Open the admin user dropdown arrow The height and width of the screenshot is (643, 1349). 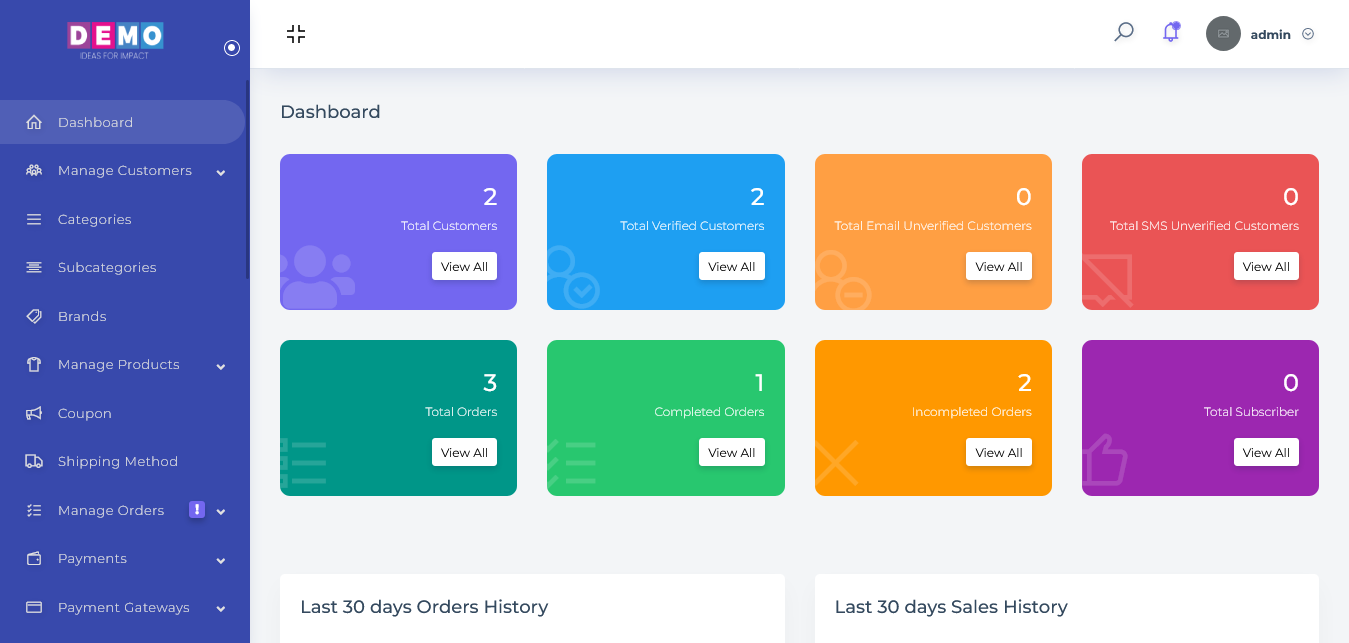pos(1308,34)
